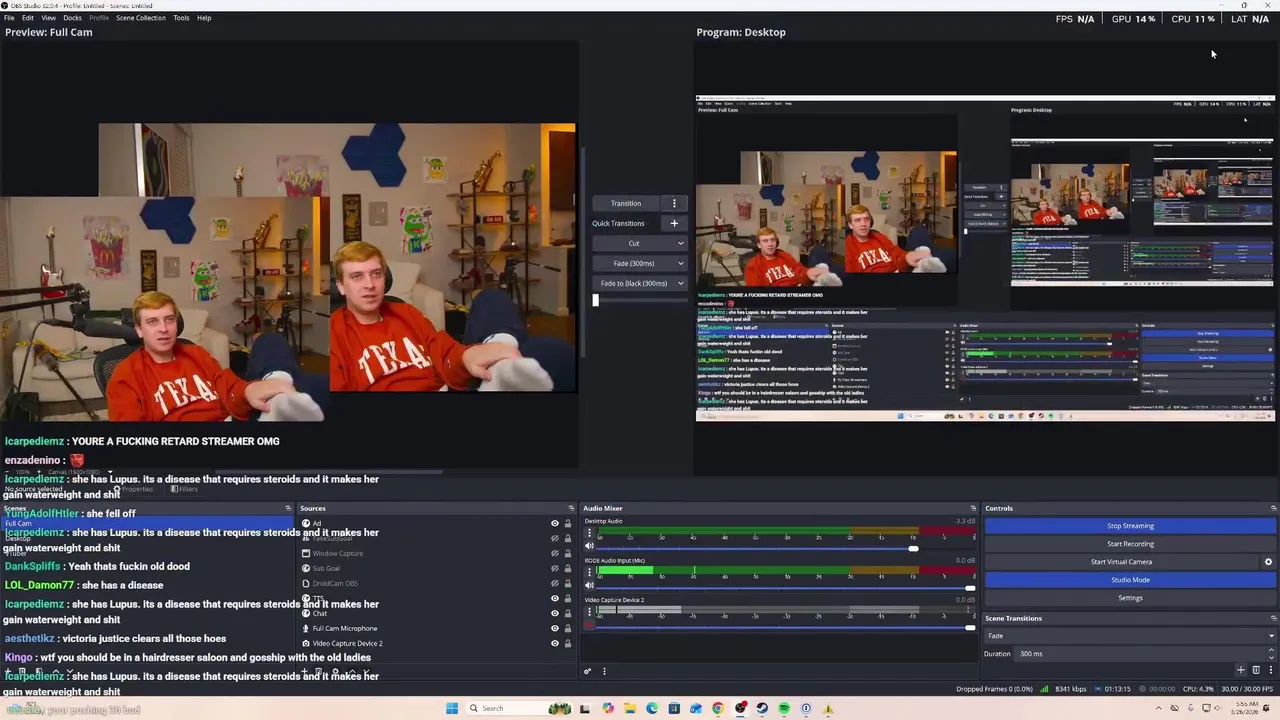The width and height of the screenshot is (1280, 720).
Task: Select the Full Cam Microphone source row
Action: pos(436,628)
